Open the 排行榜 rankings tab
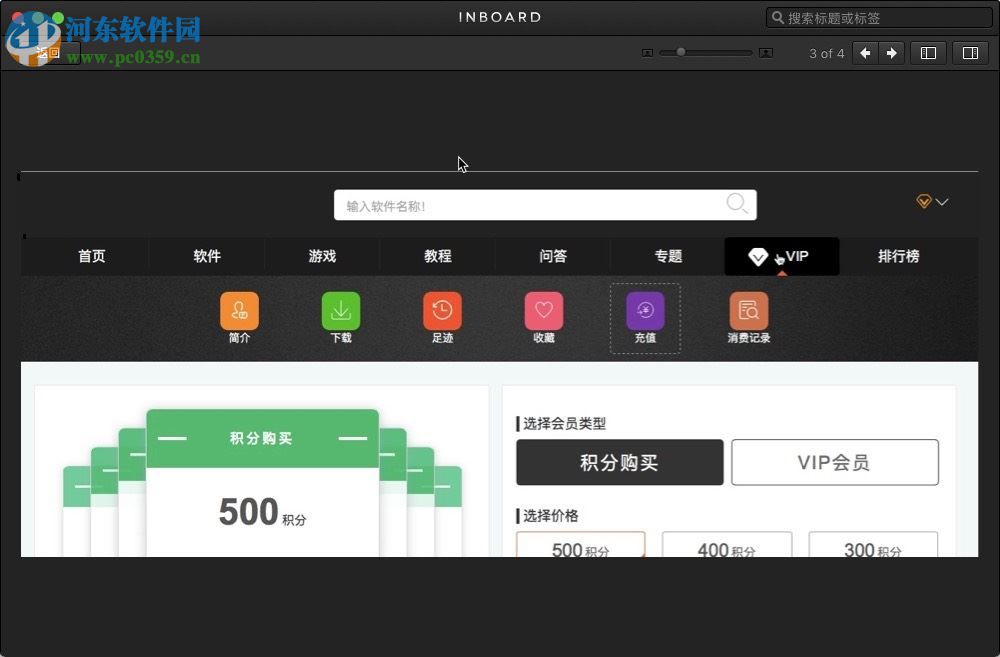Image resolution: width=1000 pixels, height=657 pixels. 896,256
